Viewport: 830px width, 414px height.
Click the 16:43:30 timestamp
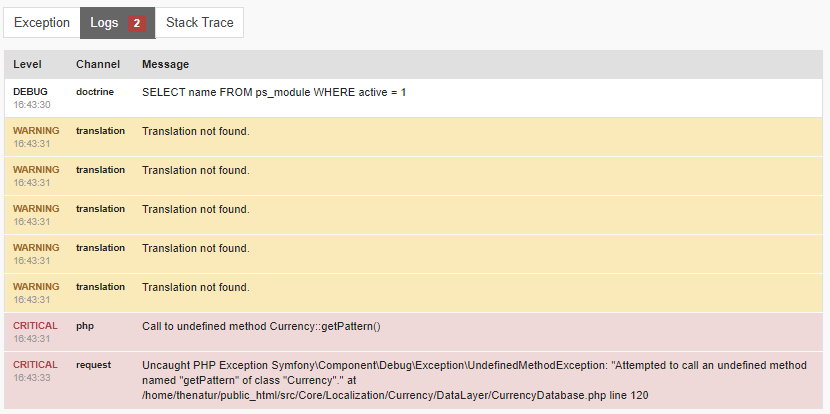click(32, 105)
